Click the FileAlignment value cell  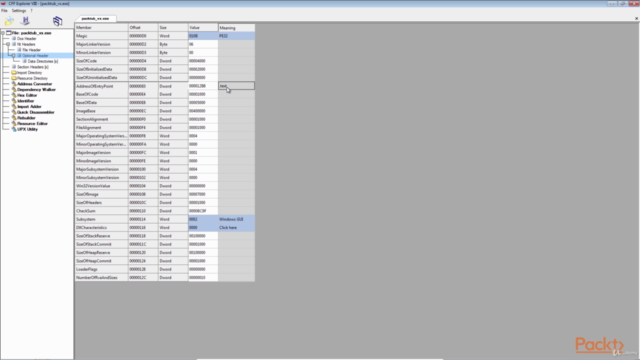pos(203,128)
